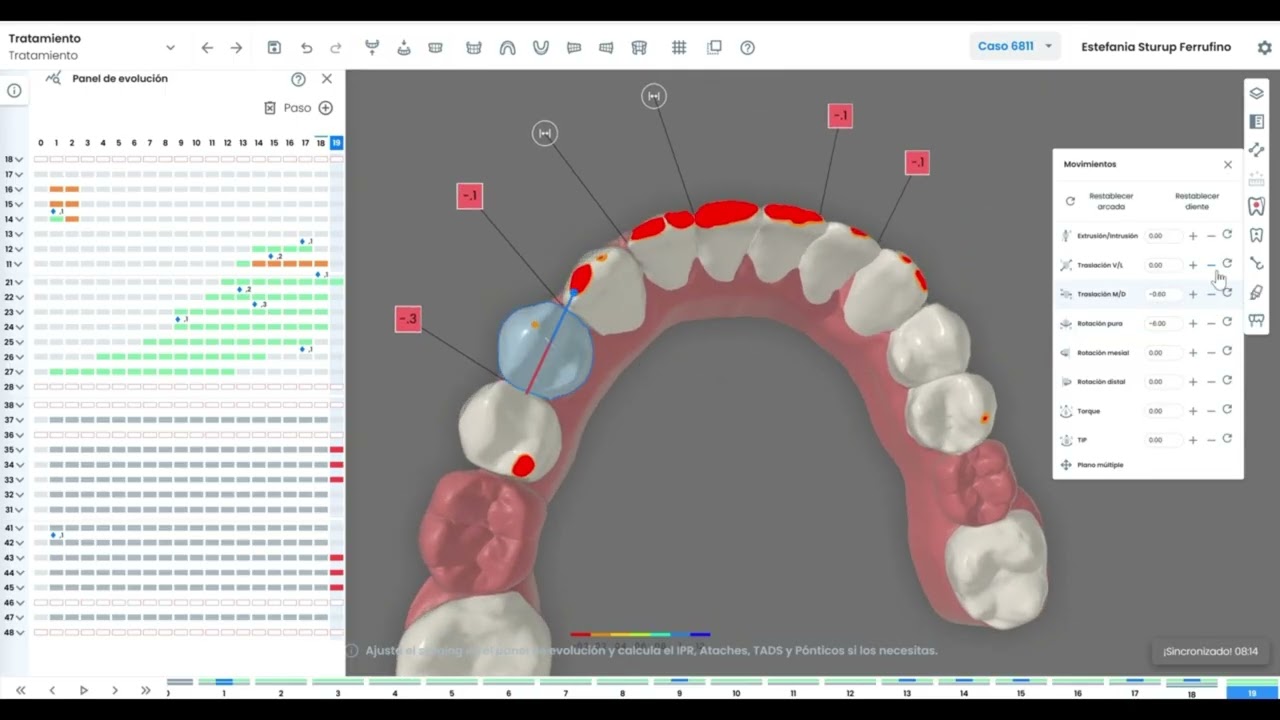The height and width of the screenshot is (720, 1280).
Task: Go to the previous step arrow
Action: click(52, 690)
